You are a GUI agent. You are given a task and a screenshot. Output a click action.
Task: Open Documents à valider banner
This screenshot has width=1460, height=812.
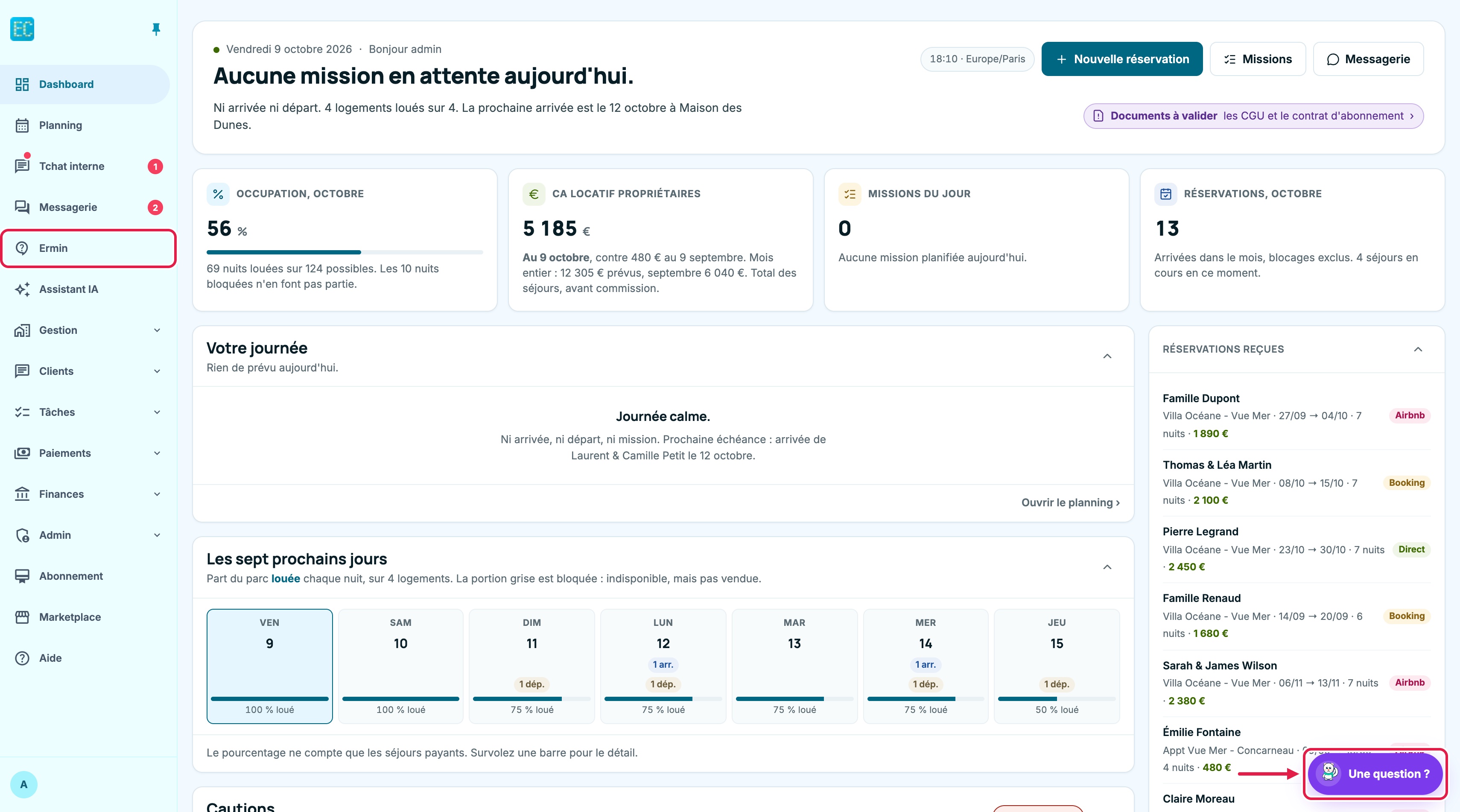tap(1253, 116)
